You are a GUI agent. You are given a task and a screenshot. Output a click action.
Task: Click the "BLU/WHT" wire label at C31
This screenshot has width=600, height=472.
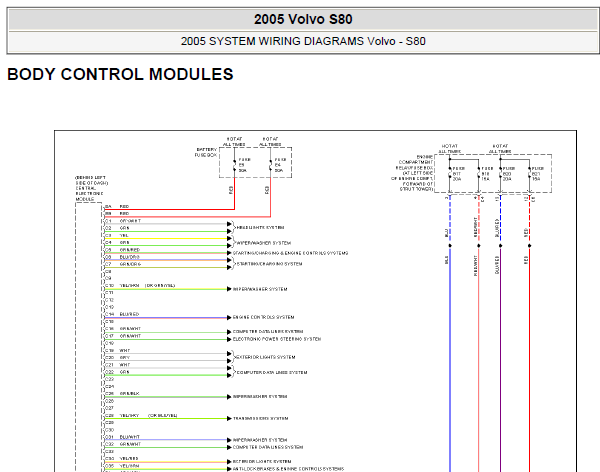pos(129,436)
